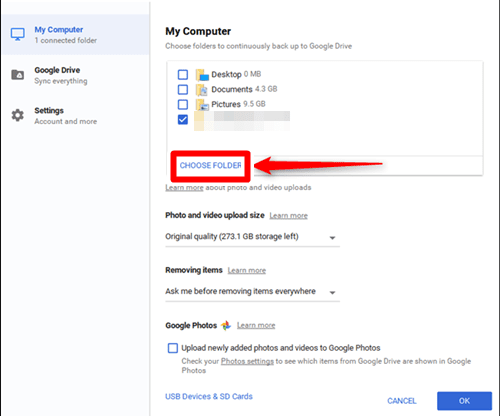Open Learn more next to Removing items
This screenshot has width=500, height=416.
pos(247,270)
